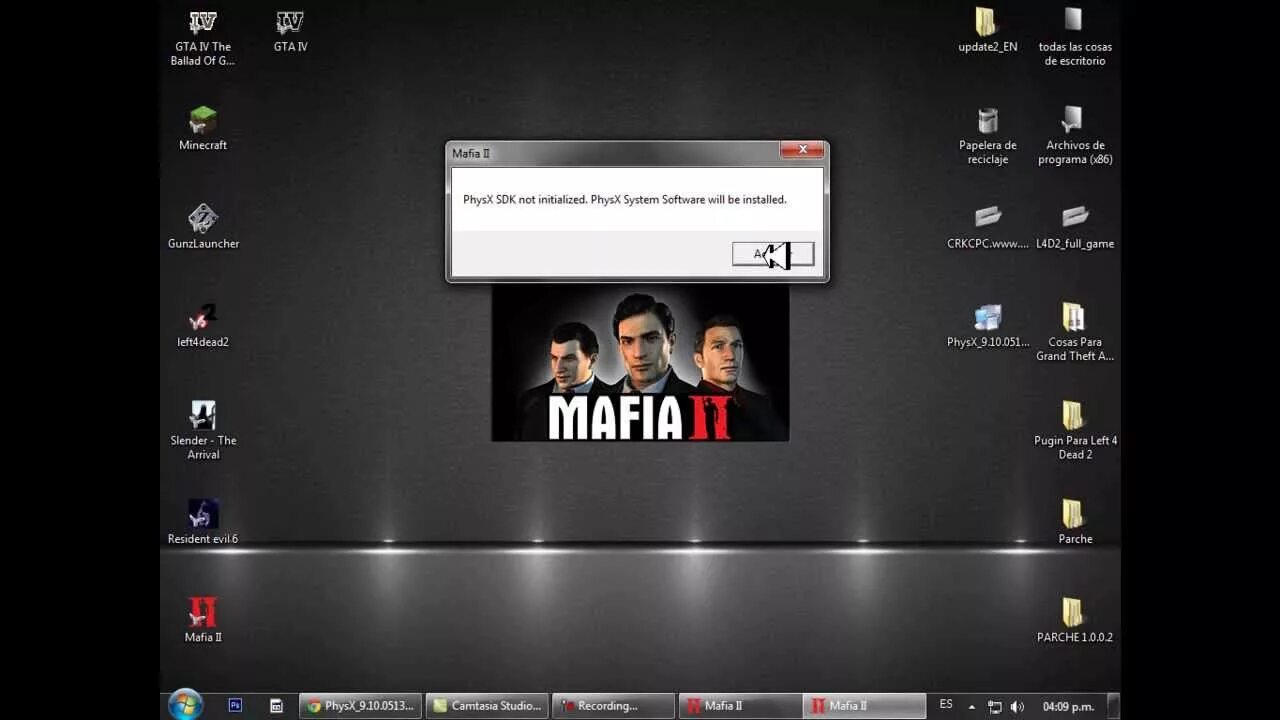Switch to Recording... taskbar button
Screen dimensions: 1280x720
613,705
